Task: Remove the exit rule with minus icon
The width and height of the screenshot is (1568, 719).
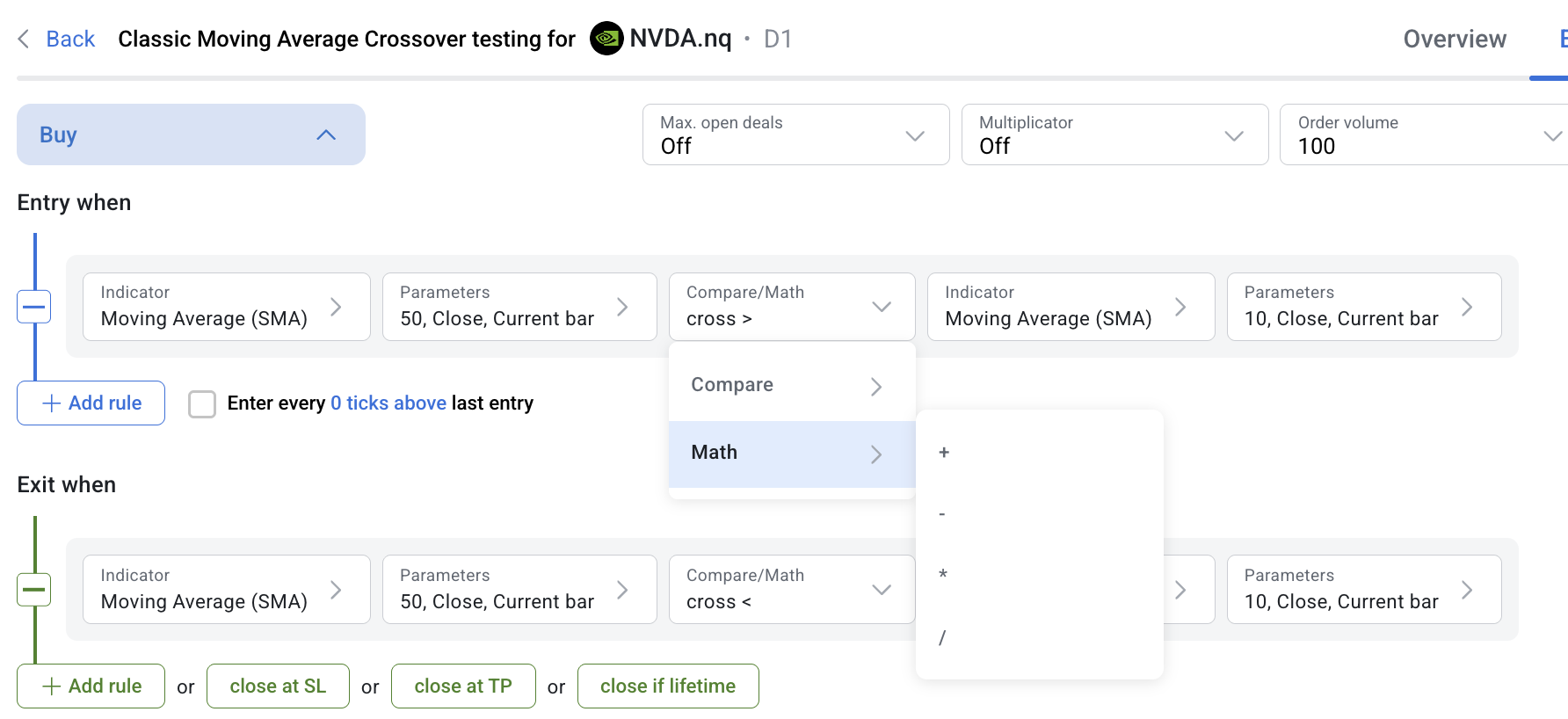Action: pos(34,590)
